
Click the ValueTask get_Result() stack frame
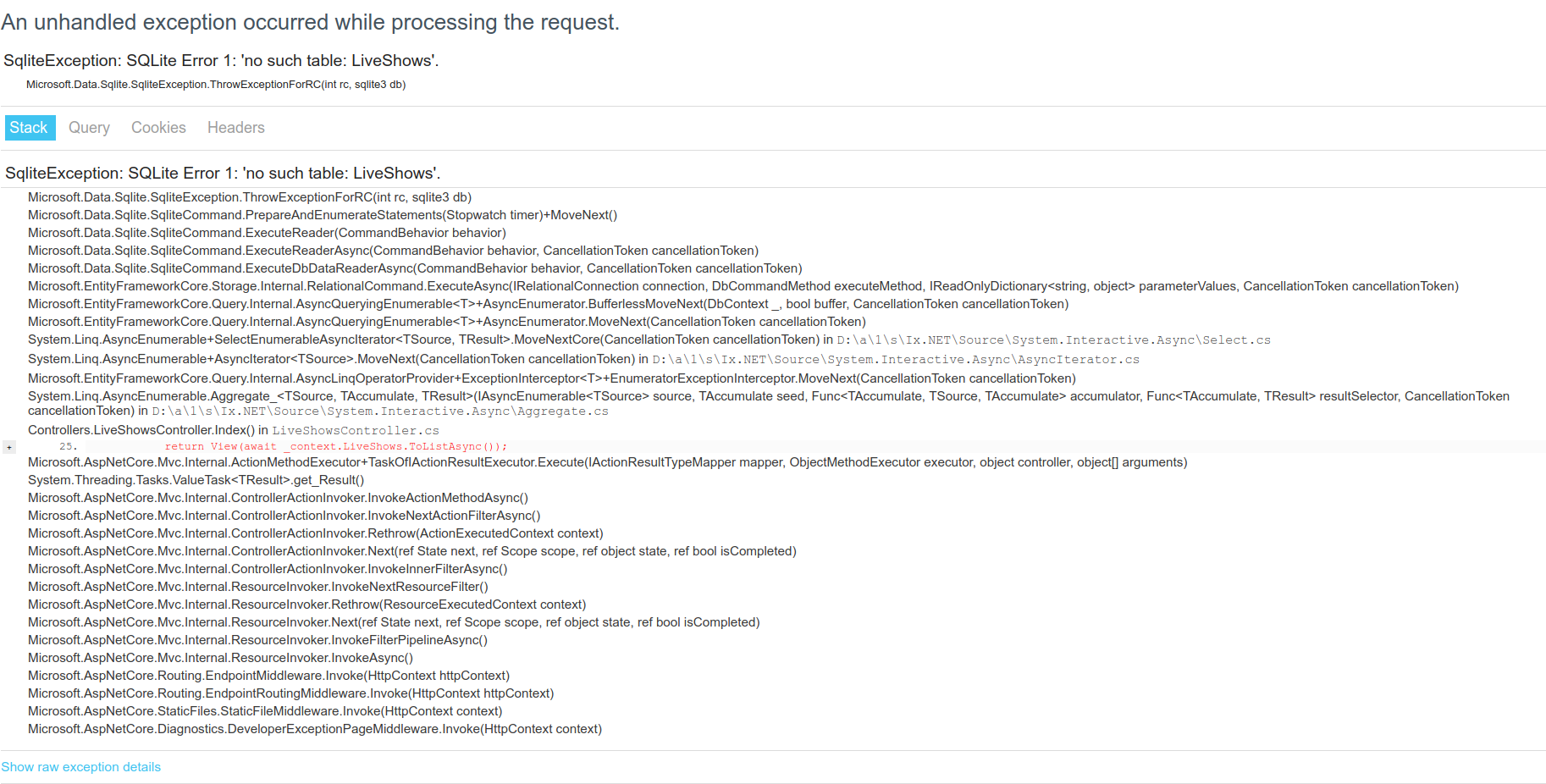(x=196, y=480)
